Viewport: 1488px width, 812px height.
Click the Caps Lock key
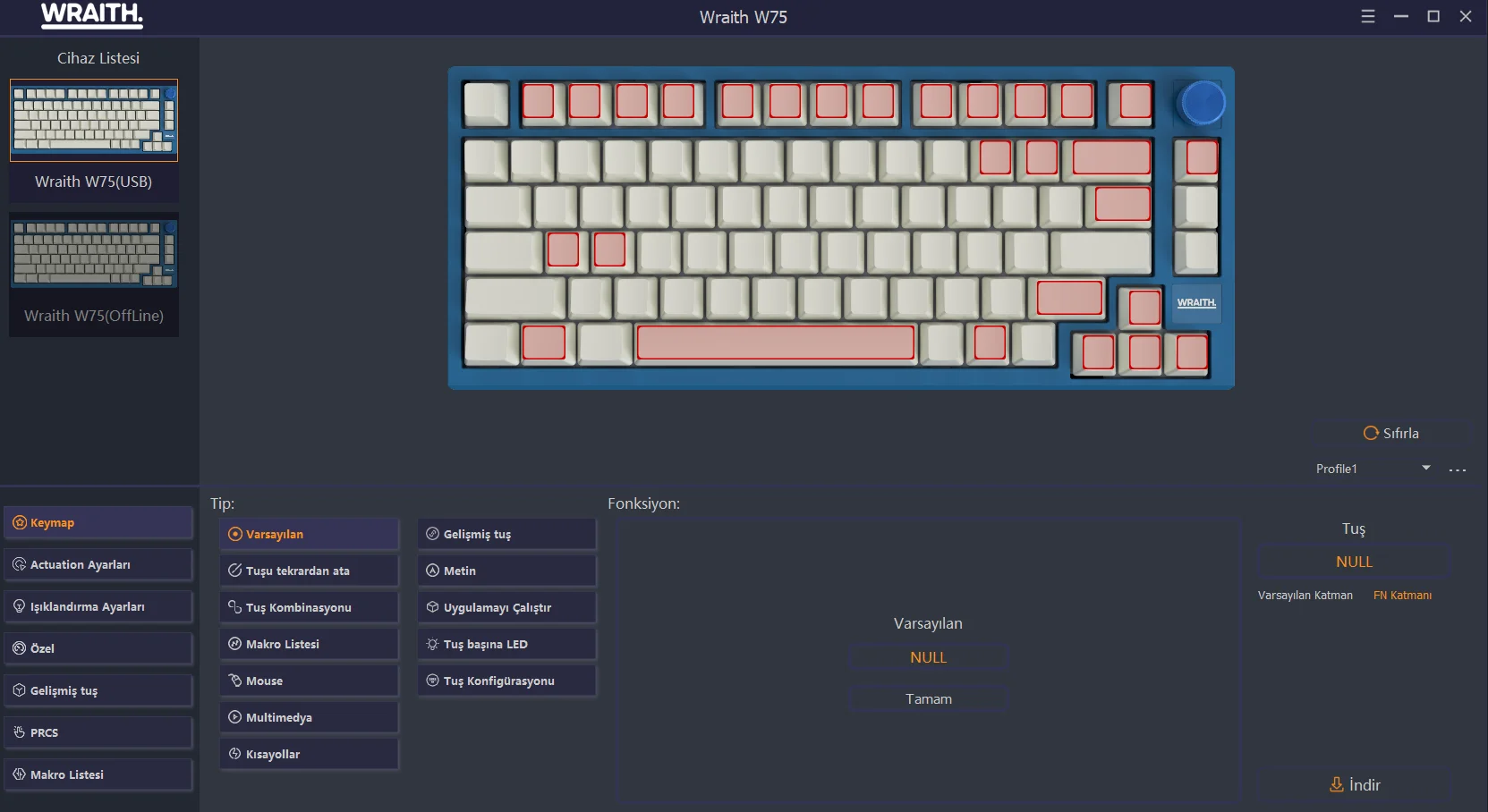point(504,251)
